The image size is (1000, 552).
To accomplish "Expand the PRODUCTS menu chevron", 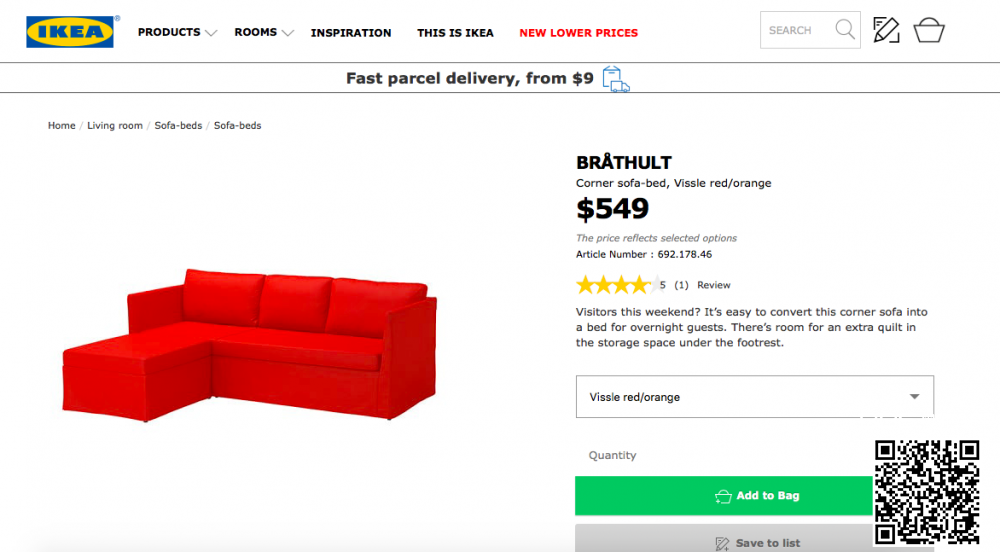I will point(211,33).
